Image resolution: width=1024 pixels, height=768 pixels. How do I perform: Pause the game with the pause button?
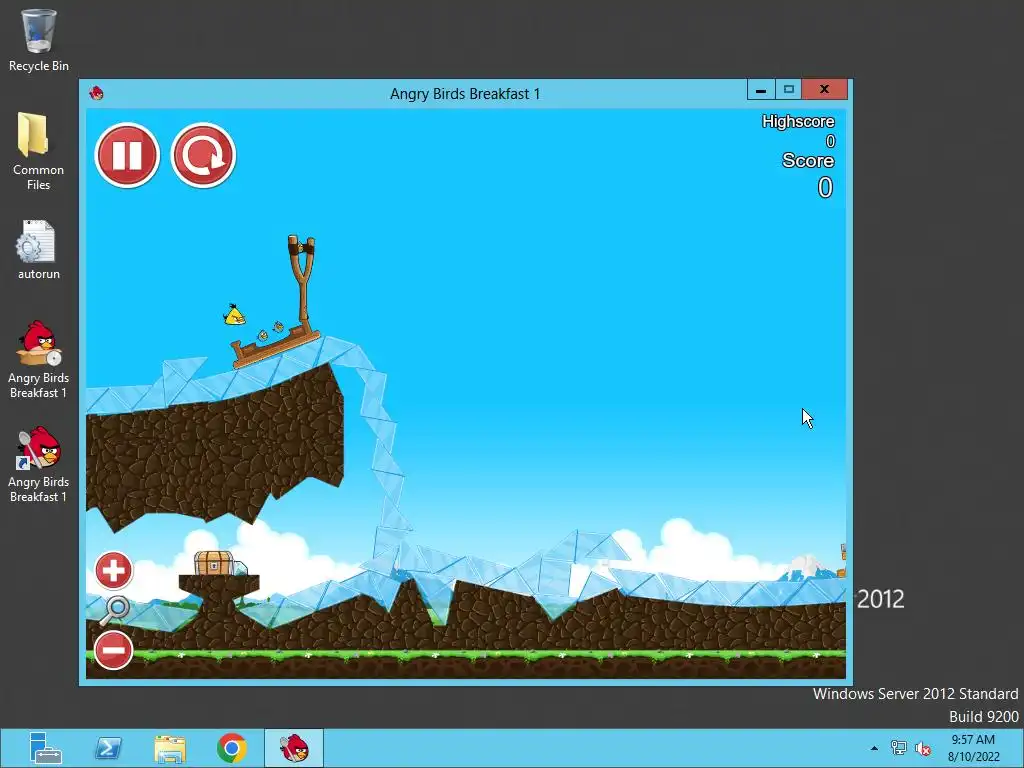coord(127,155)
